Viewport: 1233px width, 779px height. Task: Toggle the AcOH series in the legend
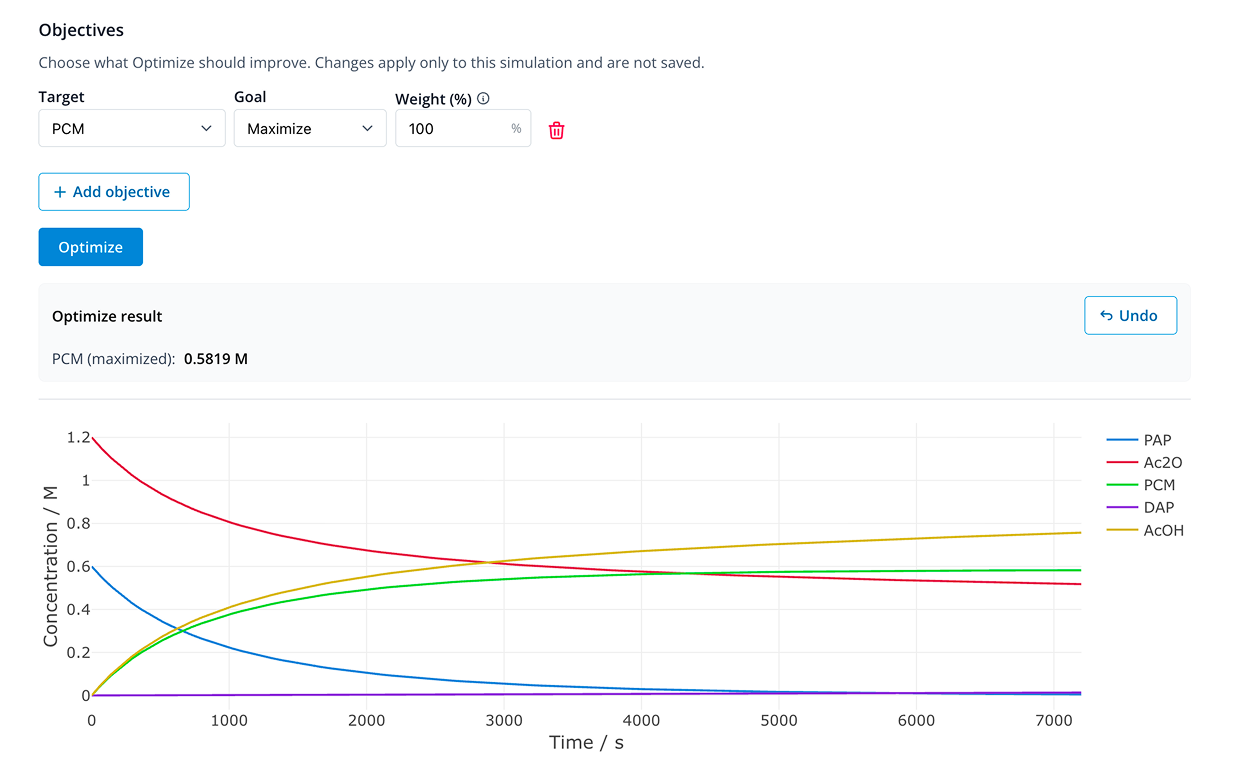1145,531
